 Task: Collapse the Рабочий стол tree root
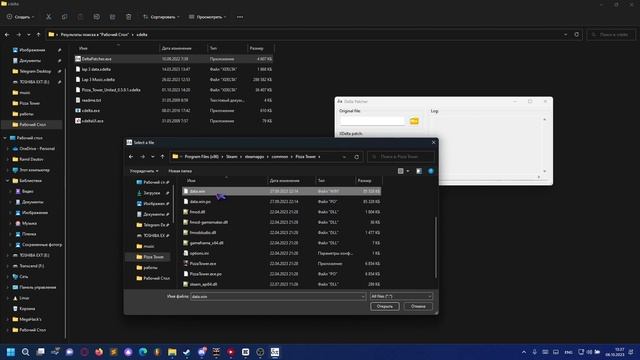(4, 138)
